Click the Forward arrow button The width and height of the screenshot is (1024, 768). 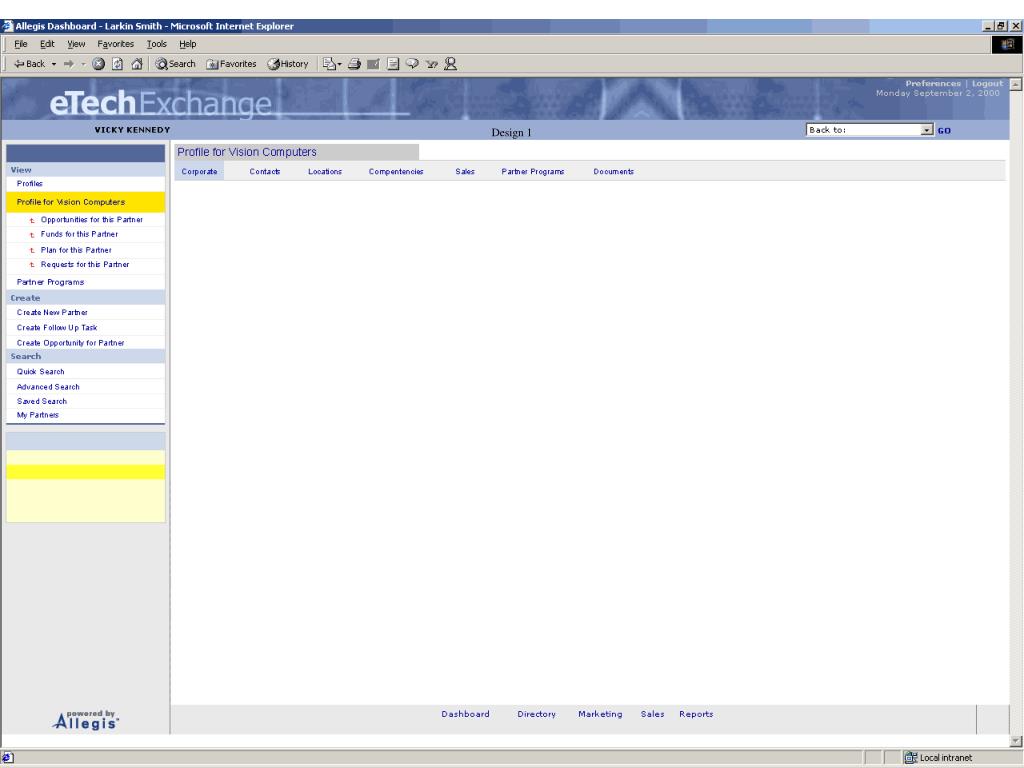point(69,64)
